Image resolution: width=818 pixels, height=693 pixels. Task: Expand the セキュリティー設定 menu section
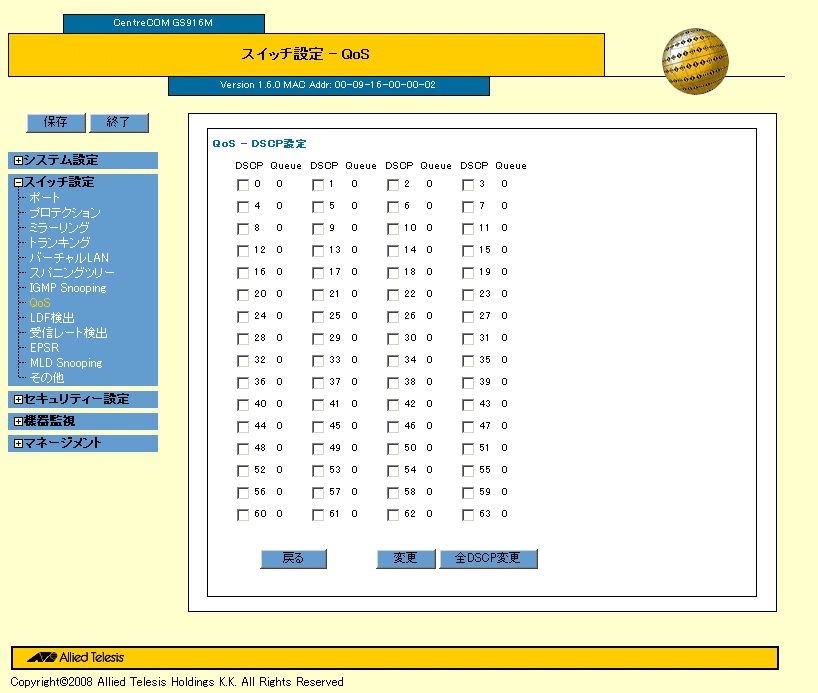[18, 399]
